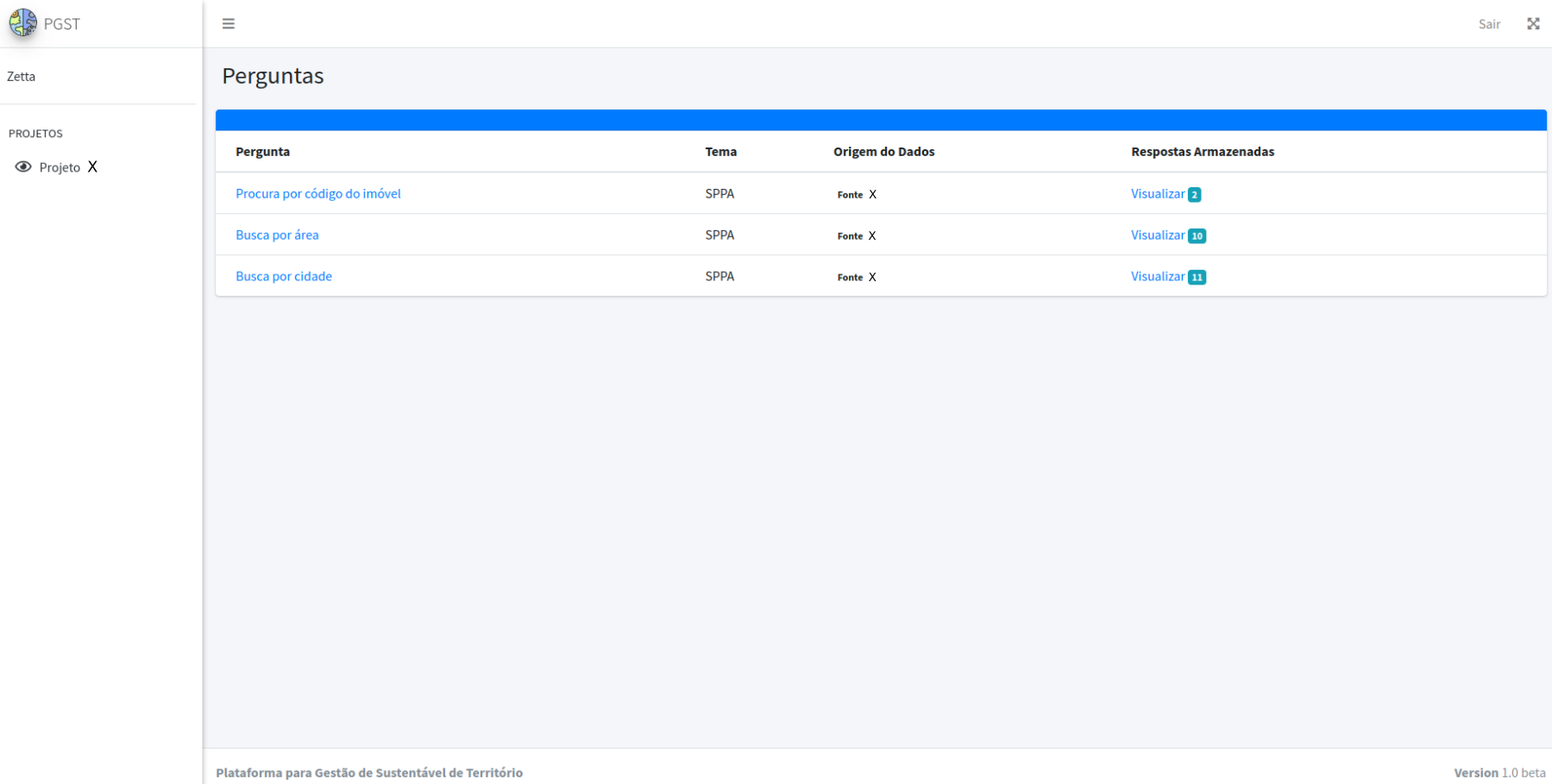Click Fonte X in the Busca por área row
Viewport: 1552px width, 784px height.
(x=856, y=236)
